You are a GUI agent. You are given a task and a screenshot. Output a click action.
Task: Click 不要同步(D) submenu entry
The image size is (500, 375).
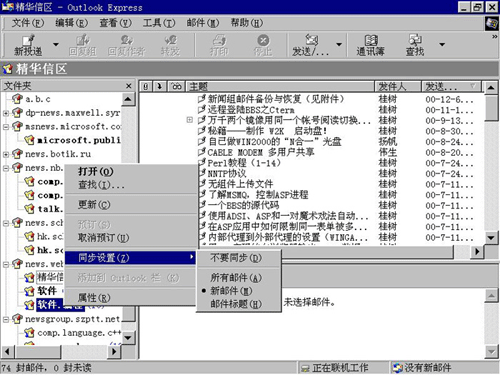[x=236, y=258]
